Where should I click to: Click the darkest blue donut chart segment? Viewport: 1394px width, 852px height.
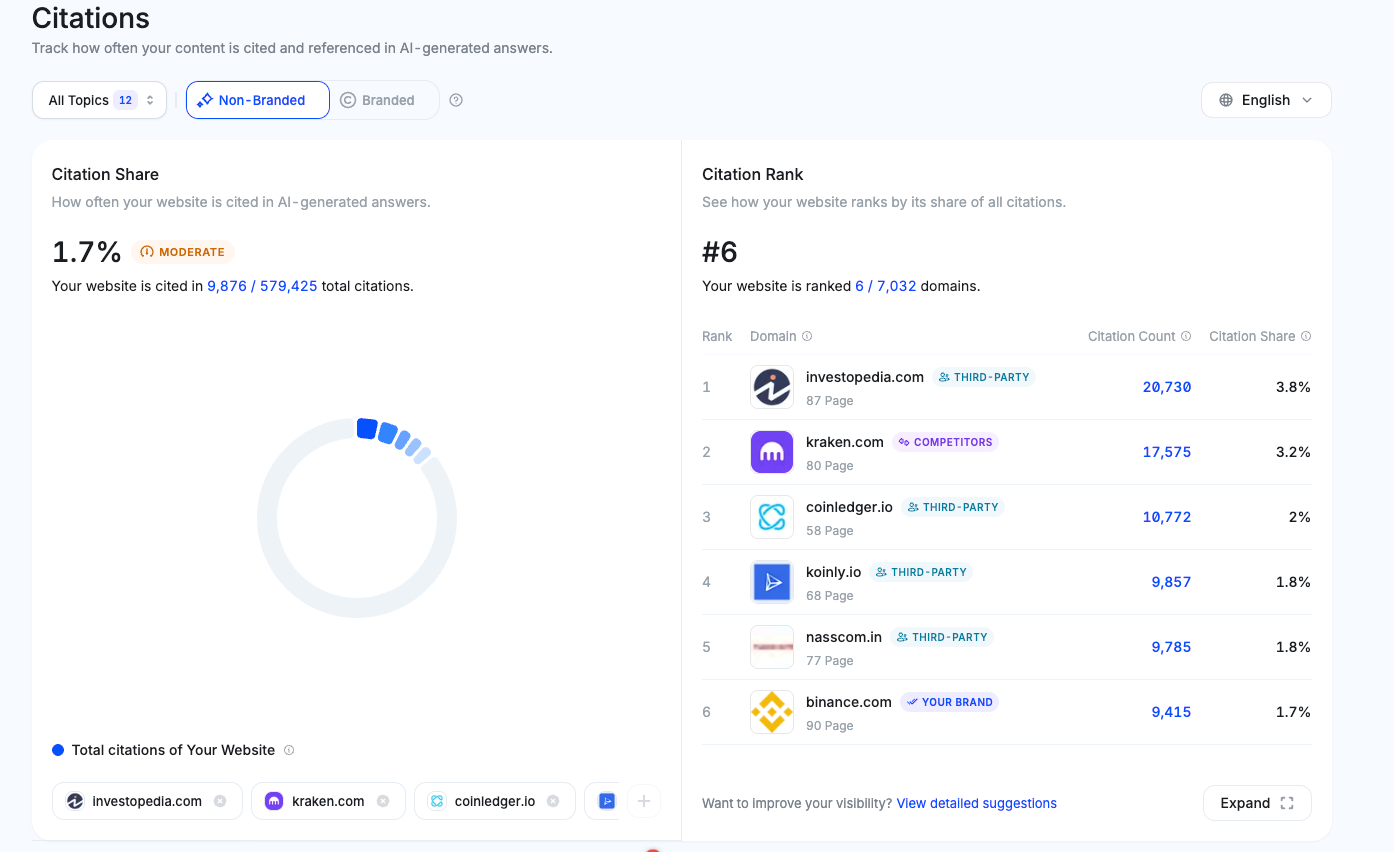[367, 429]
